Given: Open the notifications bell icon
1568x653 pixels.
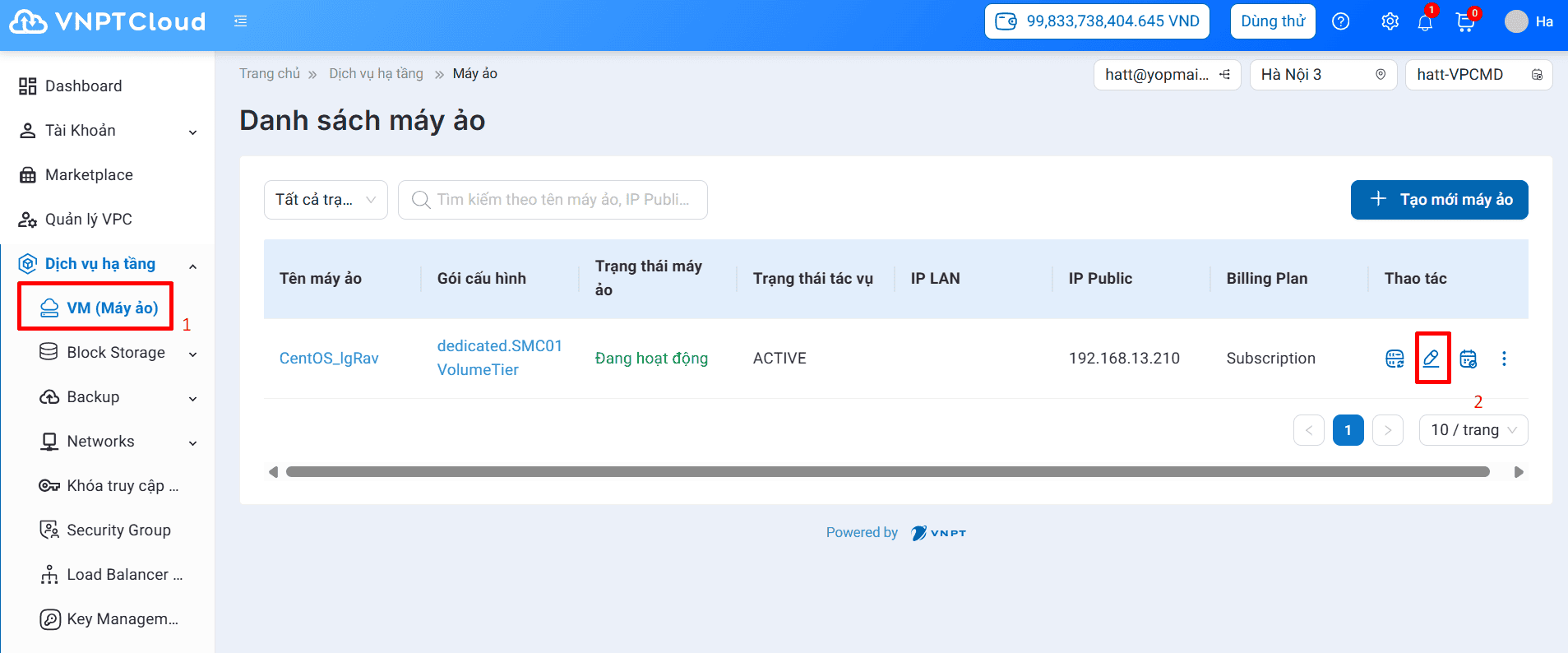Looking at the screenshot, I should point(1425,22).
